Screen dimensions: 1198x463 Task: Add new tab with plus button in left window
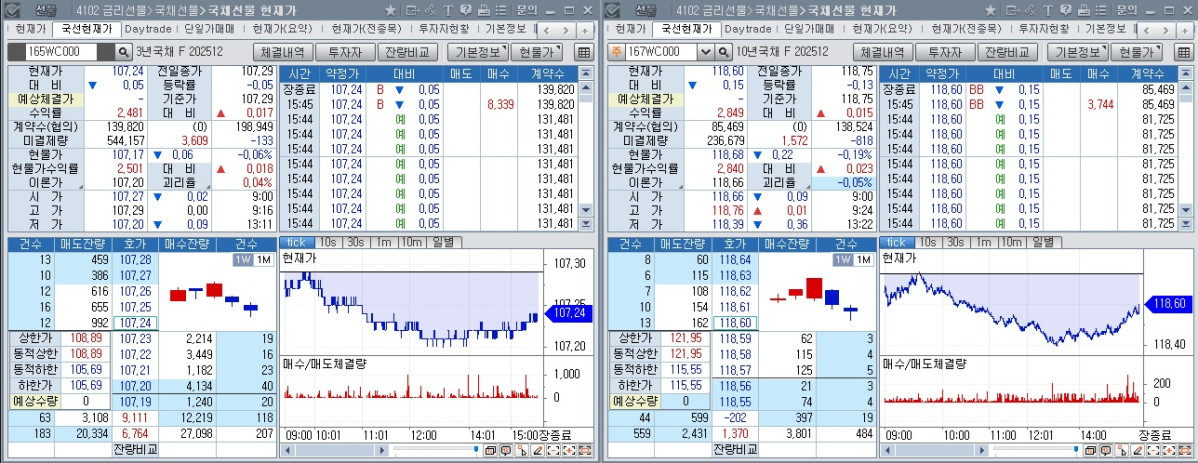(584, 30)
